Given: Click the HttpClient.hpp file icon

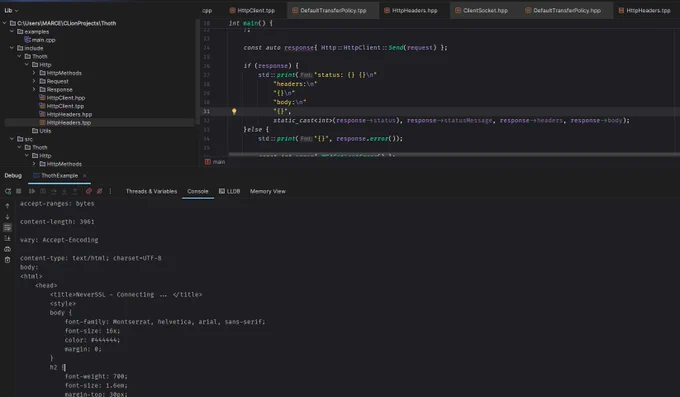Looking at the screenshot, I should [42, 98].
